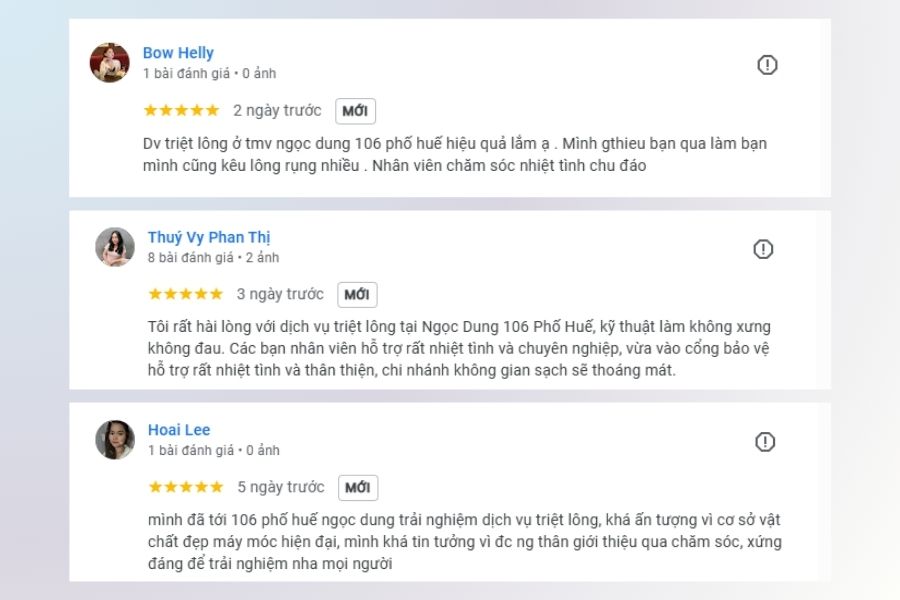Screen dimensions: 900x600
Task: Report Bow Helly's review via flag icon
Action: 766,62
